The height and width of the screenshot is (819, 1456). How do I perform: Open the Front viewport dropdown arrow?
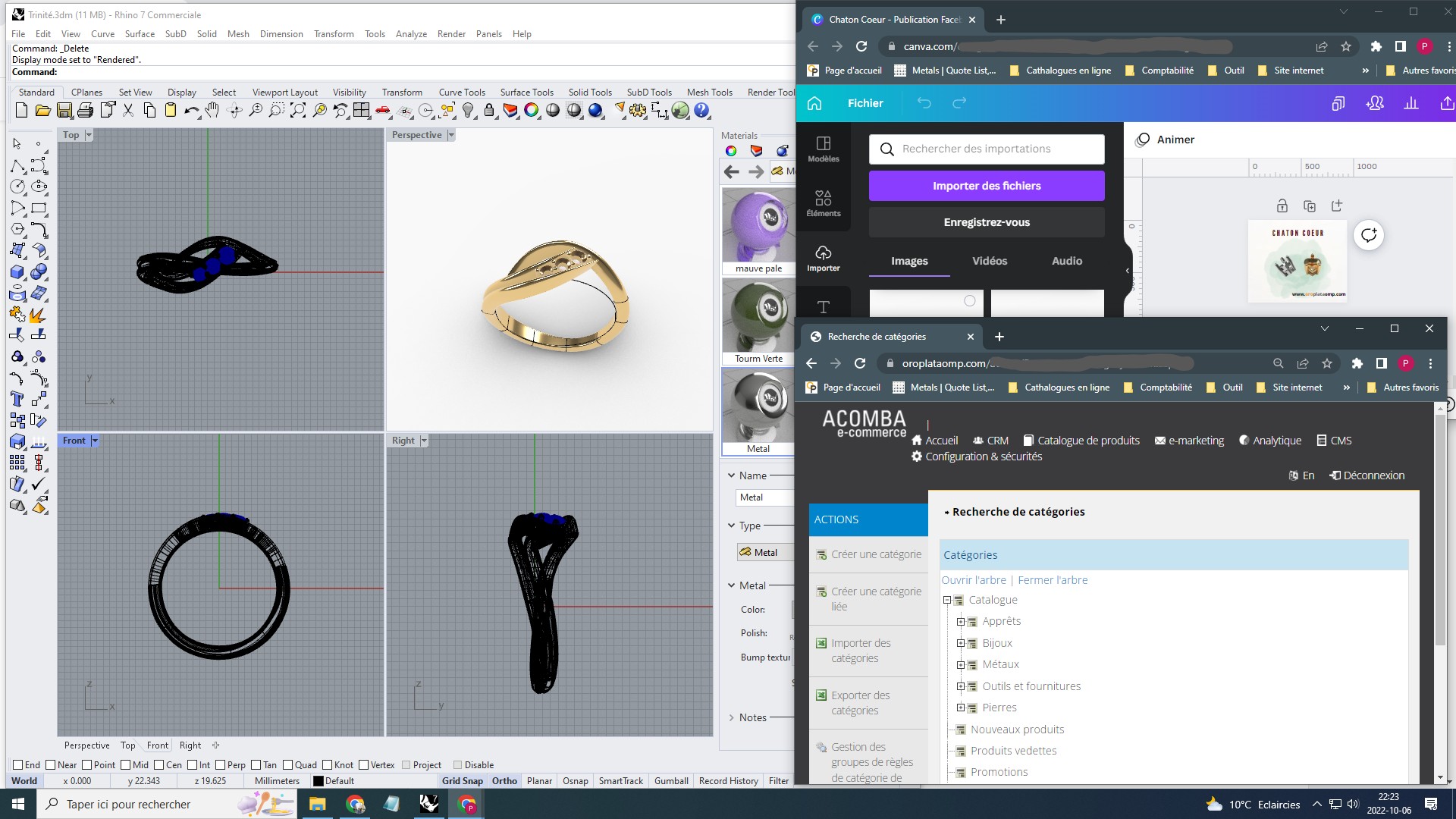95,441
